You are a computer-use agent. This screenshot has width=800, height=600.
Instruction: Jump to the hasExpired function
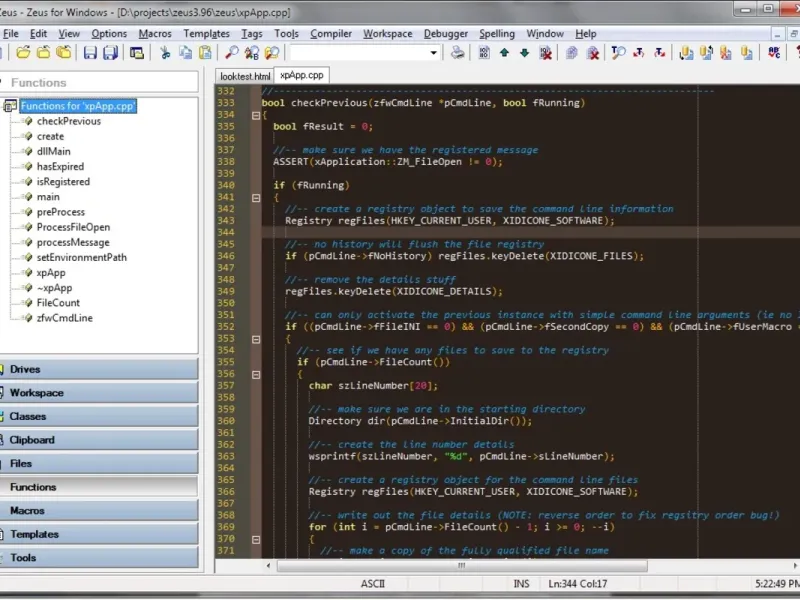click(x=60, y=167)
